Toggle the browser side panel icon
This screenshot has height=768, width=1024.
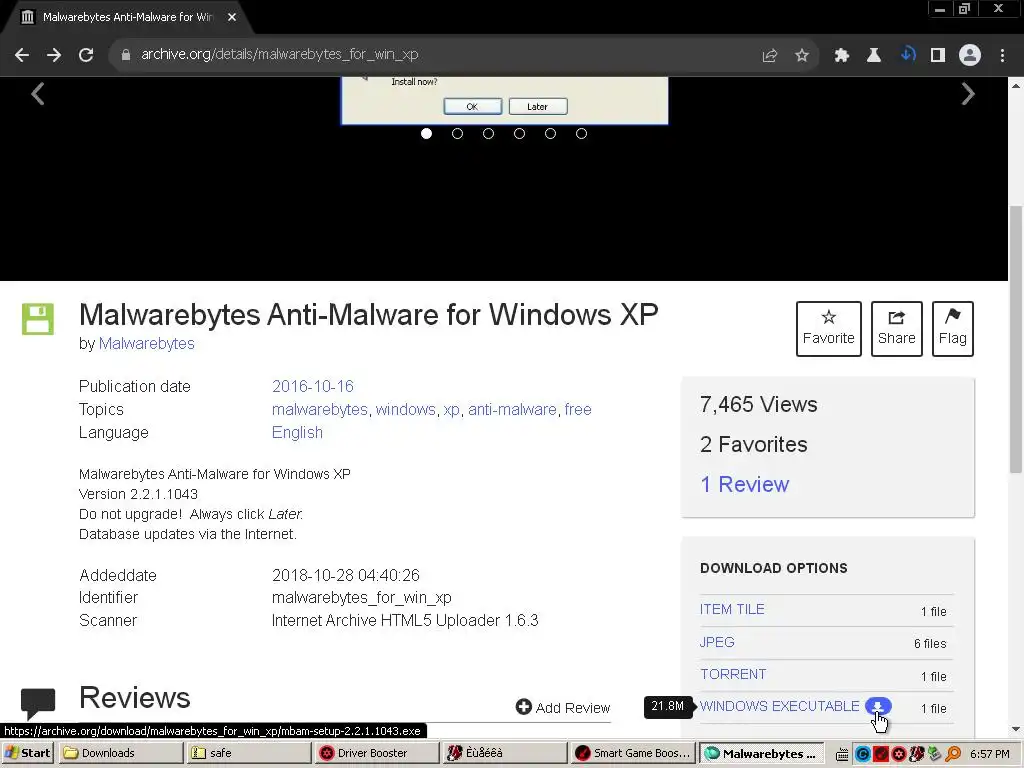pos(938,56)
